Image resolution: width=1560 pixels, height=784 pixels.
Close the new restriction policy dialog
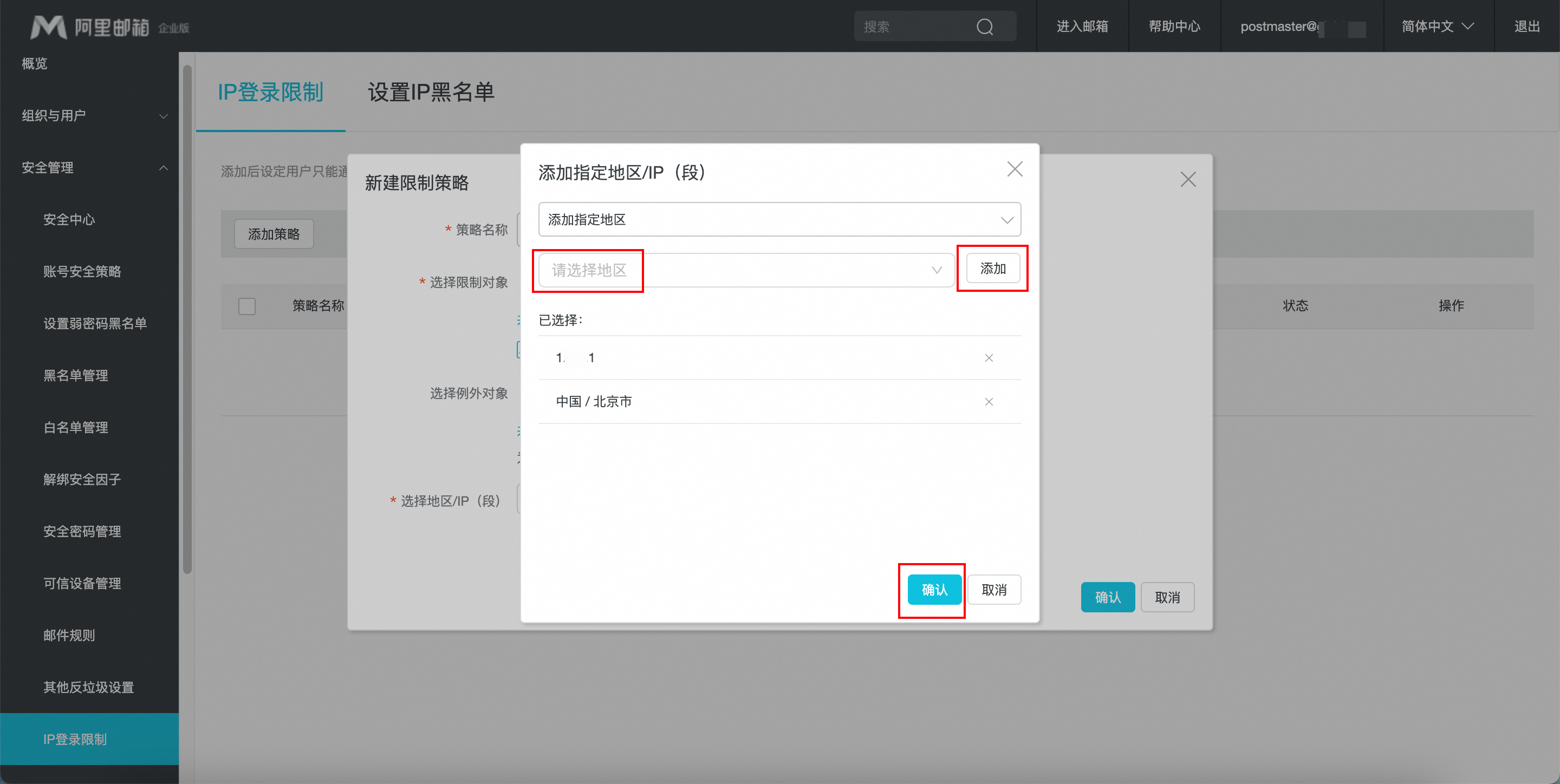click(x=1187, y=179)
